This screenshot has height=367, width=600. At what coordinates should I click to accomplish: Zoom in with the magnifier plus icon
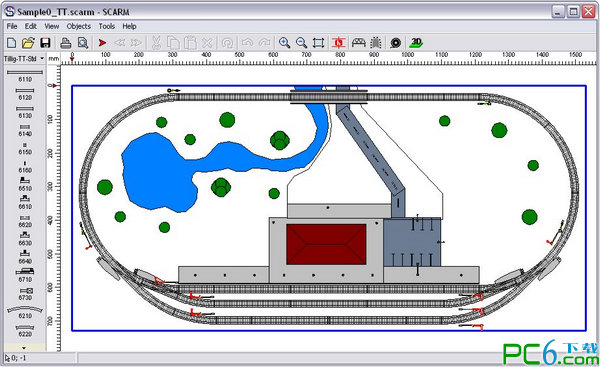click(284, 42)
